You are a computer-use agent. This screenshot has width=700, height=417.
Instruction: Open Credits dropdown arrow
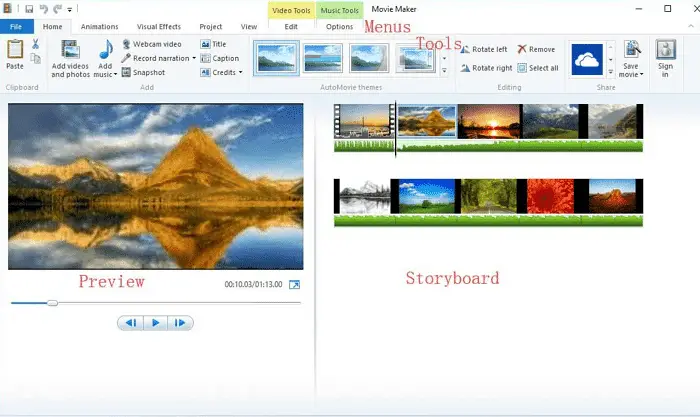point(240,72)
